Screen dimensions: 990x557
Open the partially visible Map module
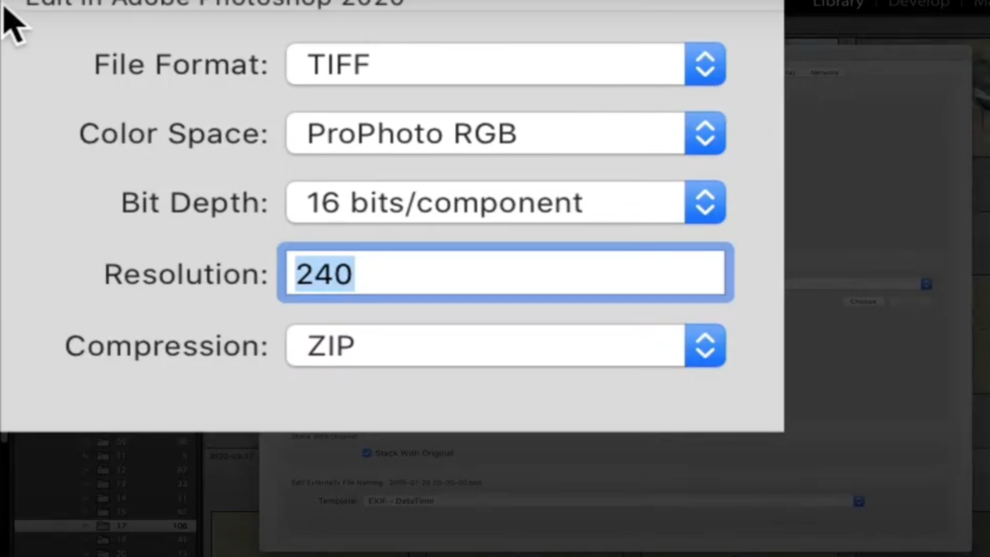(981, 5)
